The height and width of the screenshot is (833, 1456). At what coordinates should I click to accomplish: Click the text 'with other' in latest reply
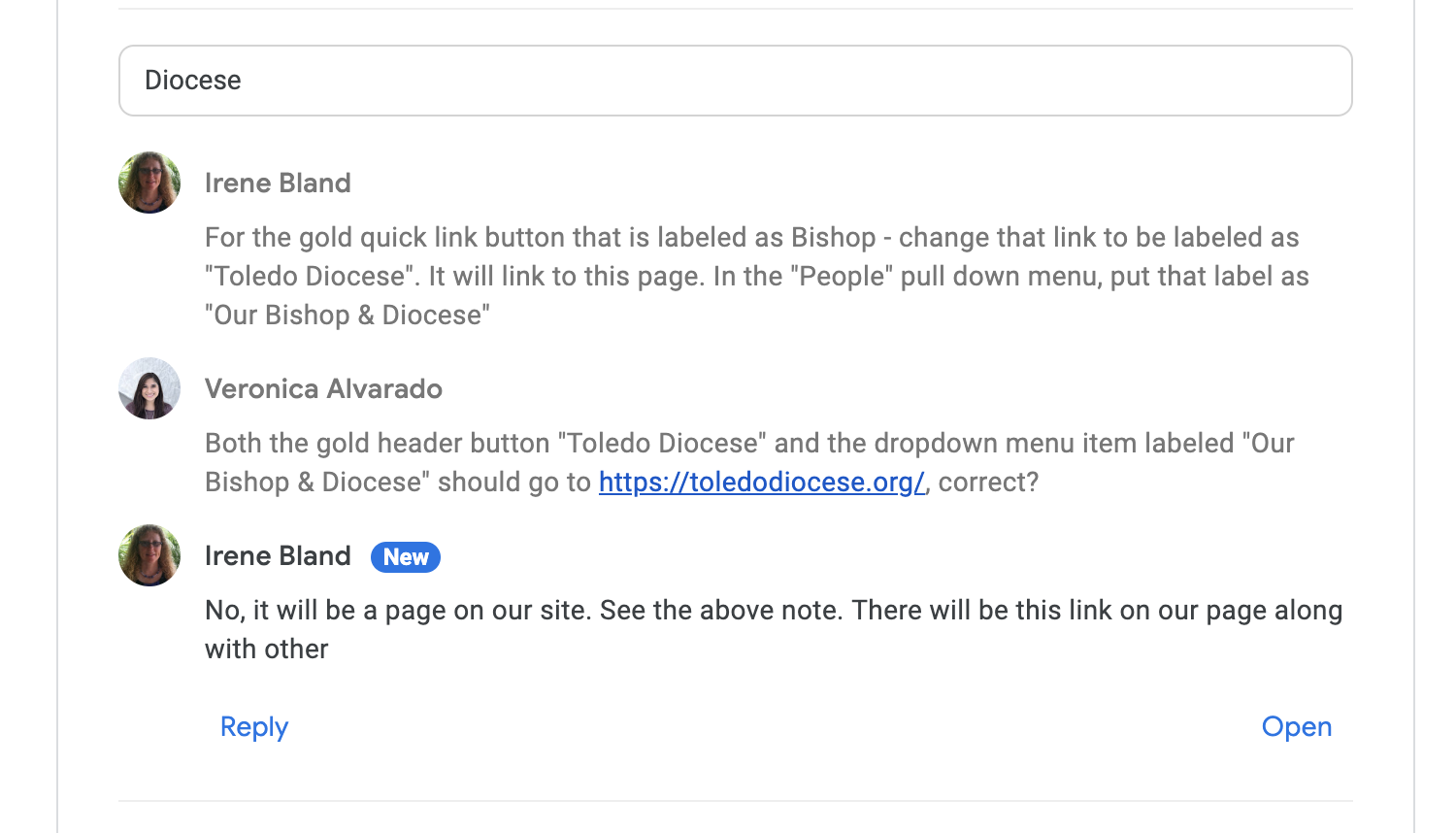tap(267, 650)
